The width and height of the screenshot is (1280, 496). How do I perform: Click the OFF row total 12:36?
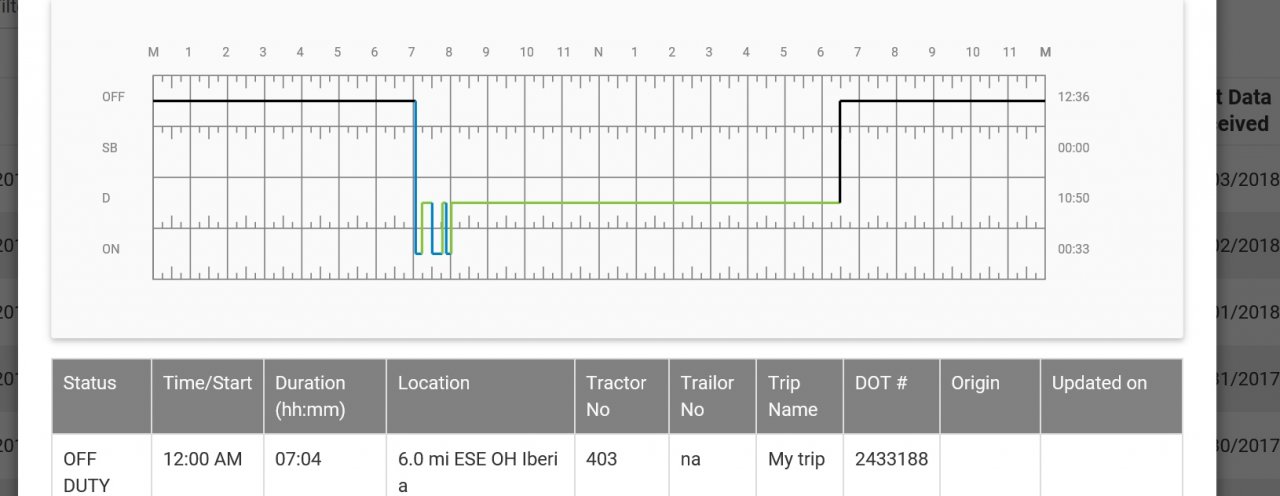point(1073,97)
